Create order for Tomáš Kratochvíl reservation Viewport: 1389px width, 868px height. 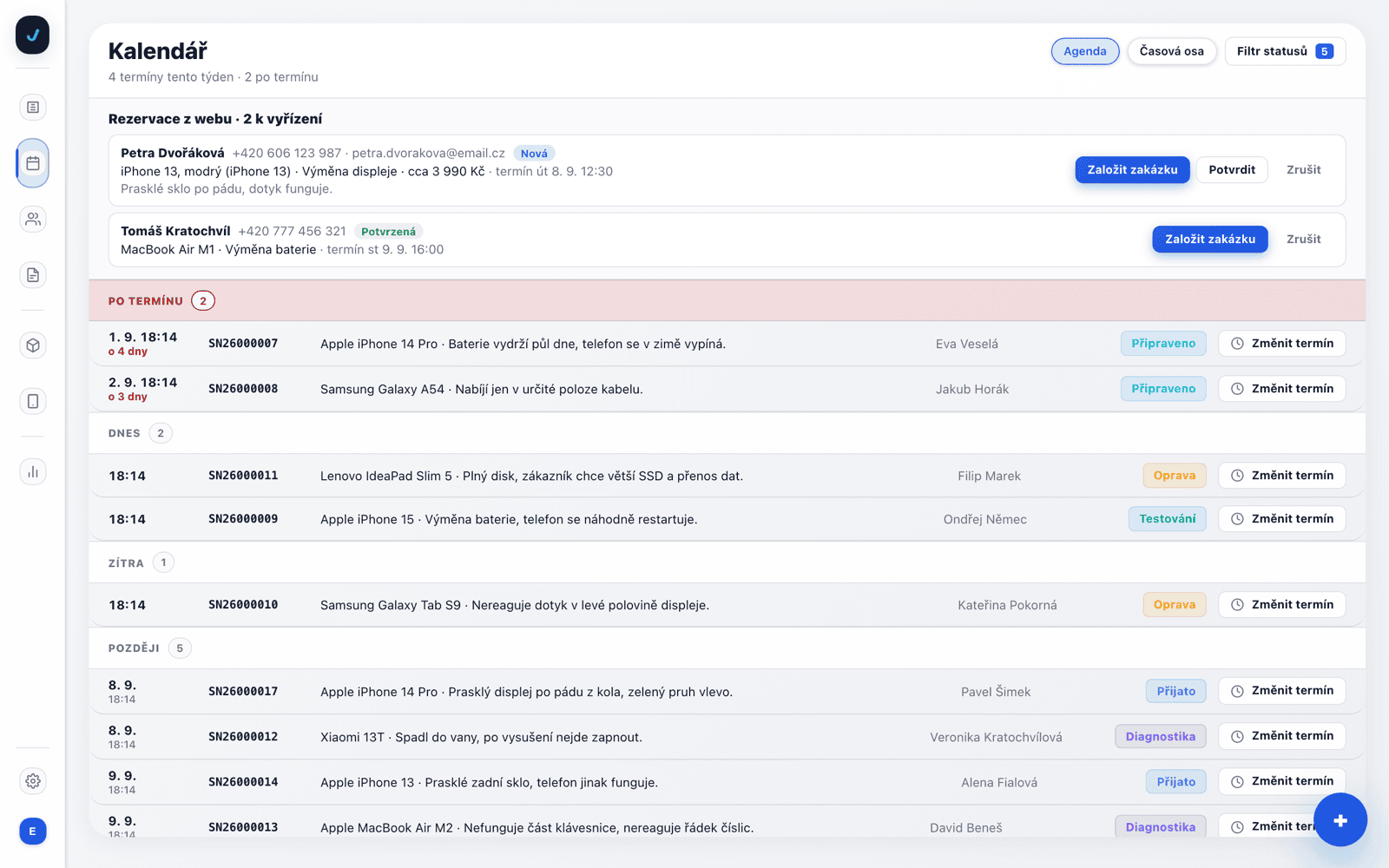tap(1209, 240)
